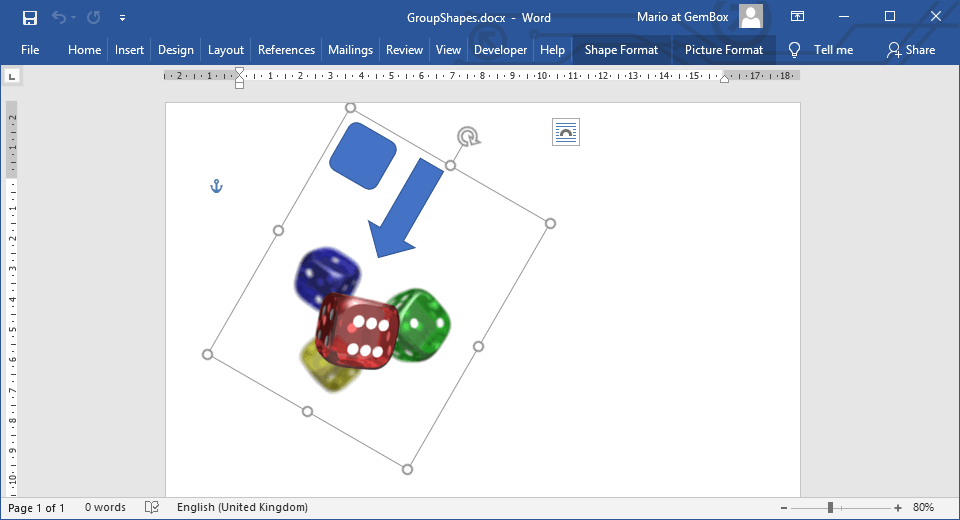The height and width of the screenshot is (520, 960).
Task: Click the user account avatar picture
Action: 751,16
